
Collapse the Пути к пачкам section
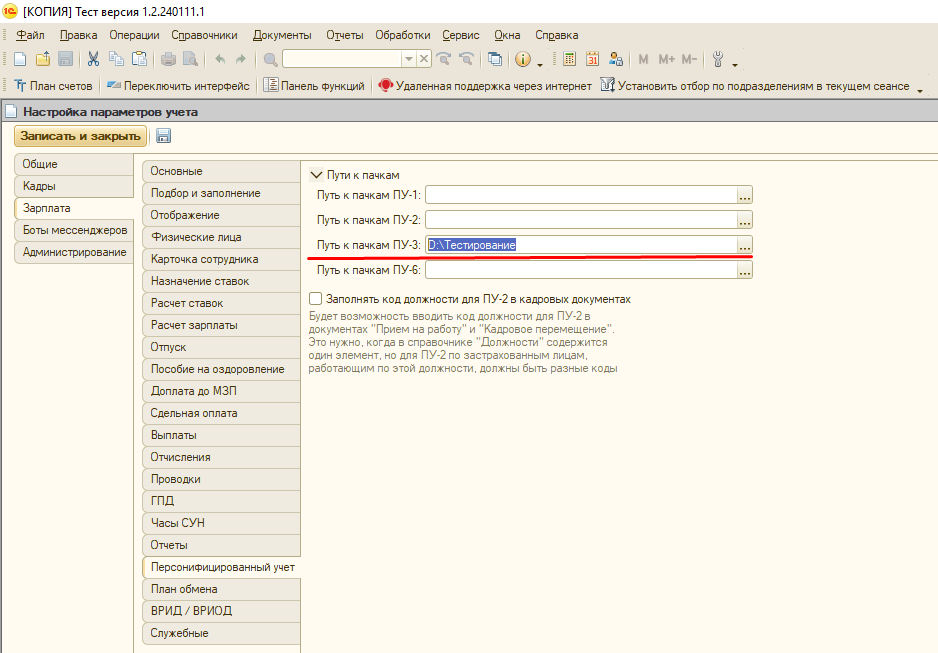point(317,174)
